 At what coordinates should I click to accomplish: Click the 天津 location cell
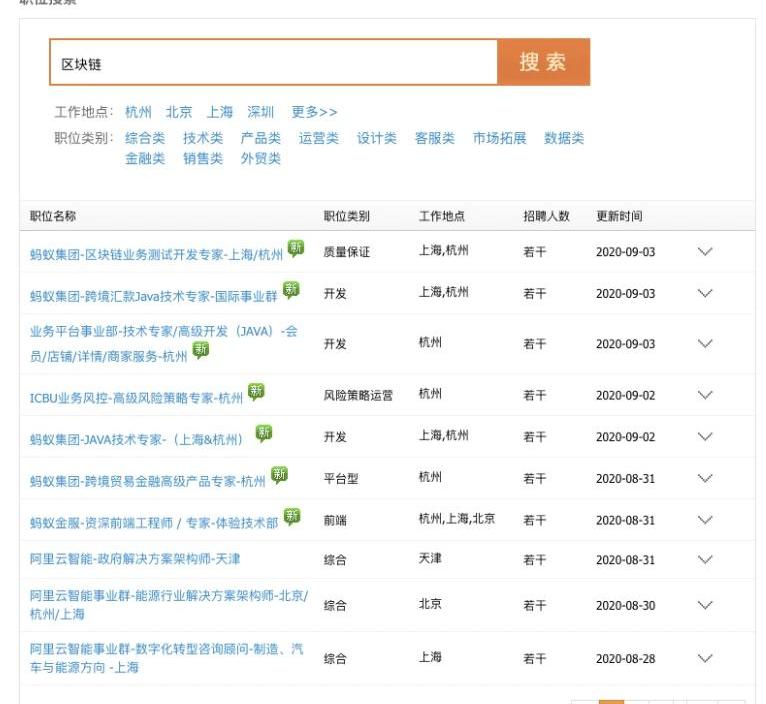pyautogui.click(x=430, y=558)
